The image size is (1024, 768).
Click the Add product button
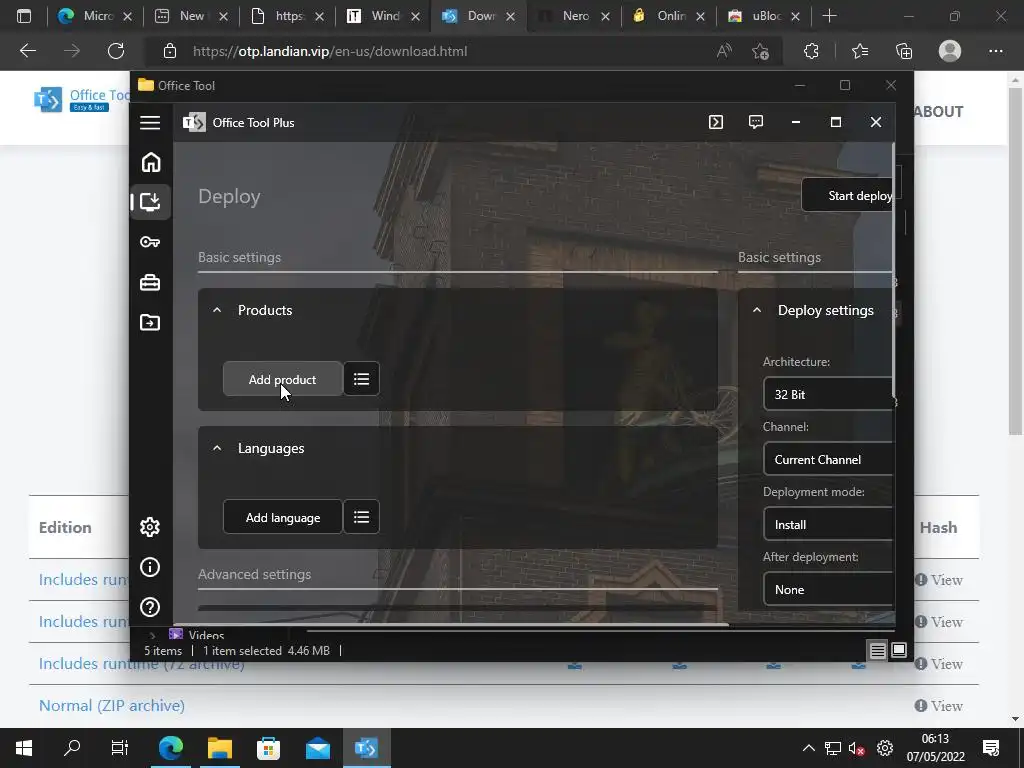[282, 379]
